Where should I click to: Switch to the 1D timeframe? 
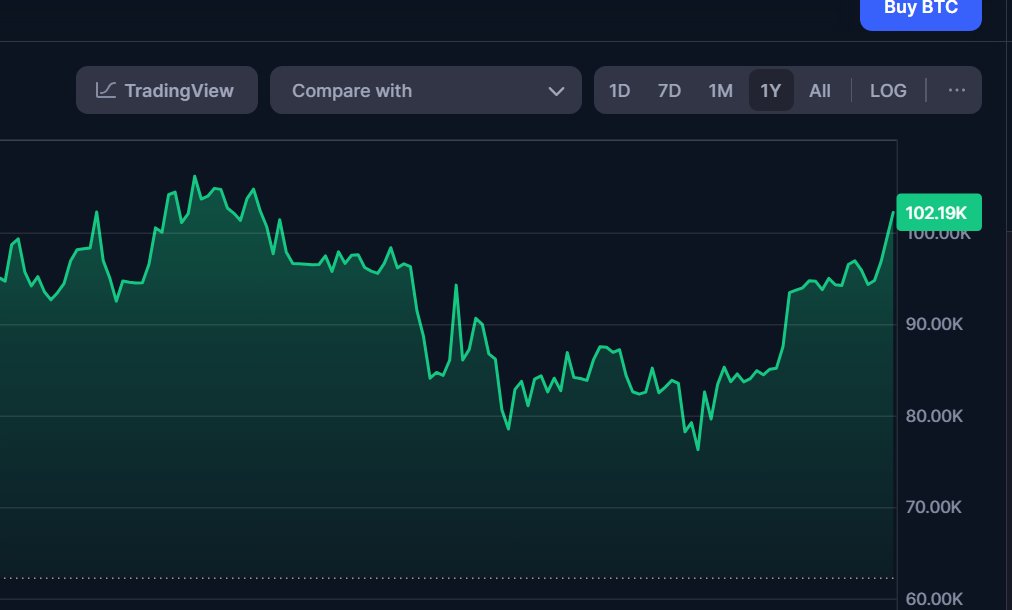[x=619, y=90]
